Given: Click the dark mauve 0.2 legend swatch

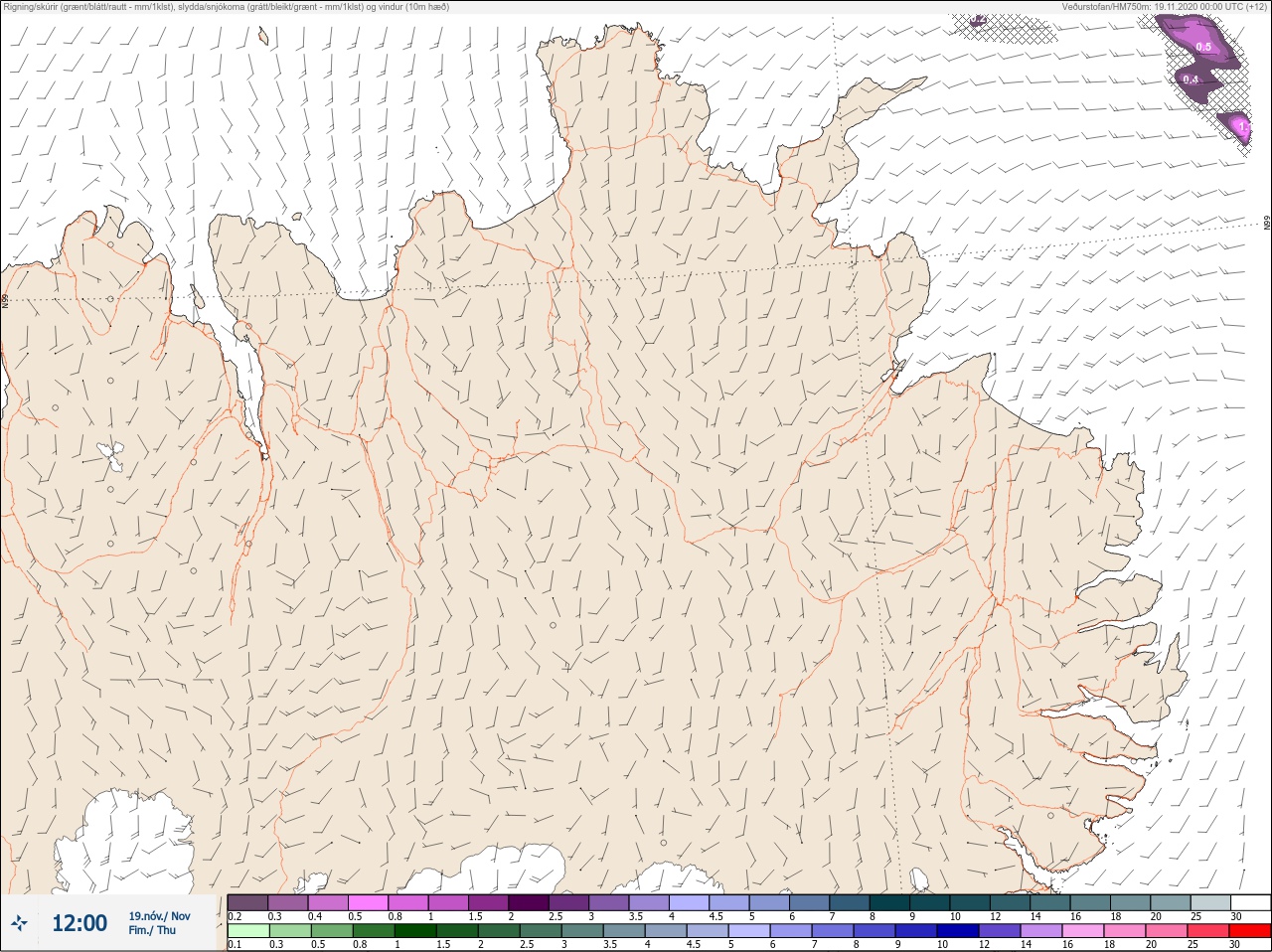Looking at the screenshot, I should pos(247,902).
